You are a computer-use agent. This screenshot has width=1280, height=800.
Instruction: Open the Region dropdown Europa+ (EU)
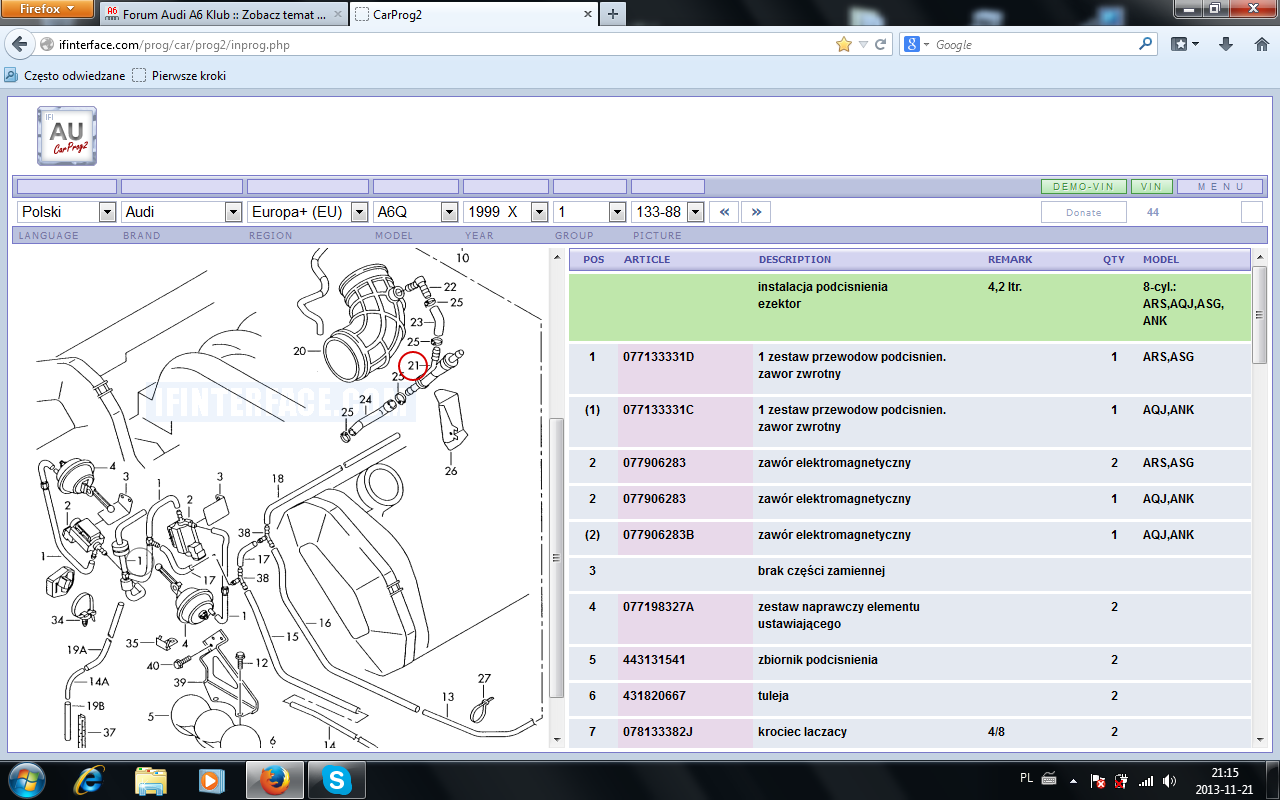pyautogui.click(x=308, y=212)
